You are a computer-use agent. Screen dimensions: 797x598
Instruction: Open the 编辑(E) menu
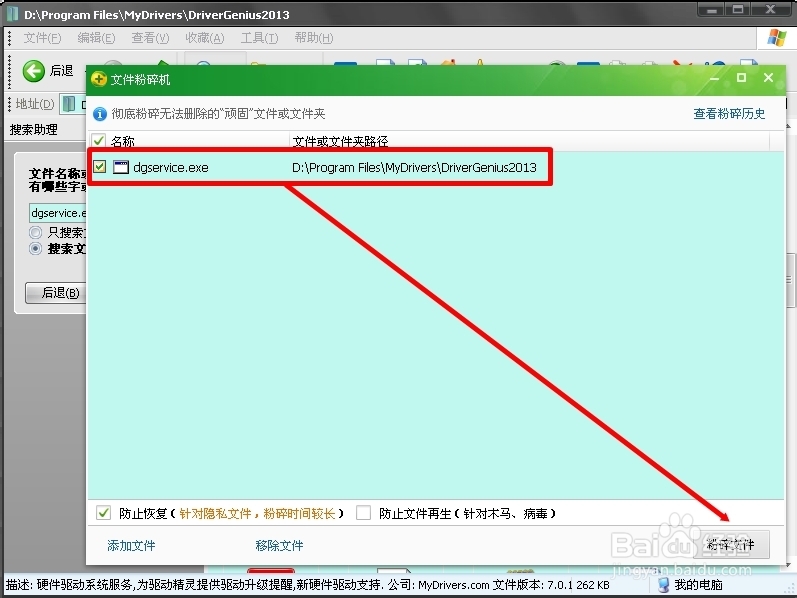[x=96, y=38]
